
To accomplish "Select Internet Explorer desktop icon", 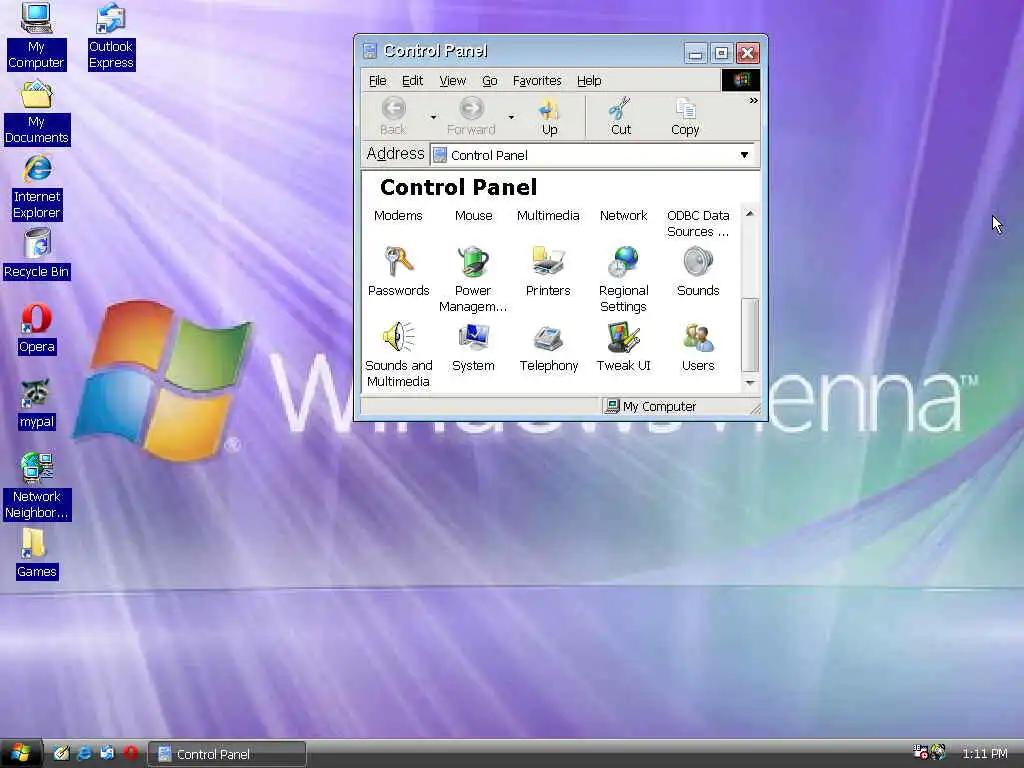I will point(37,187).
